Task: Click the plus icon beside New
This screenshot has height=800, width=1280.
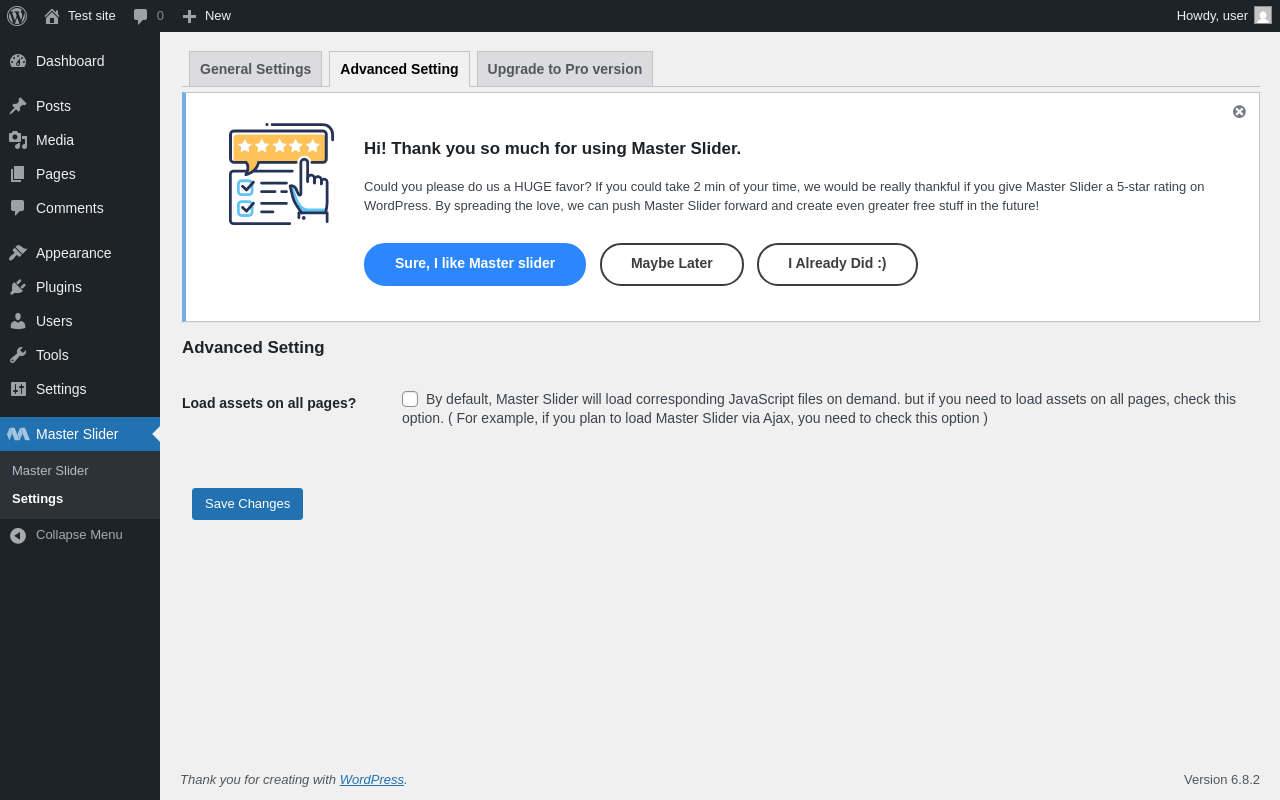Action: (189, 16)
